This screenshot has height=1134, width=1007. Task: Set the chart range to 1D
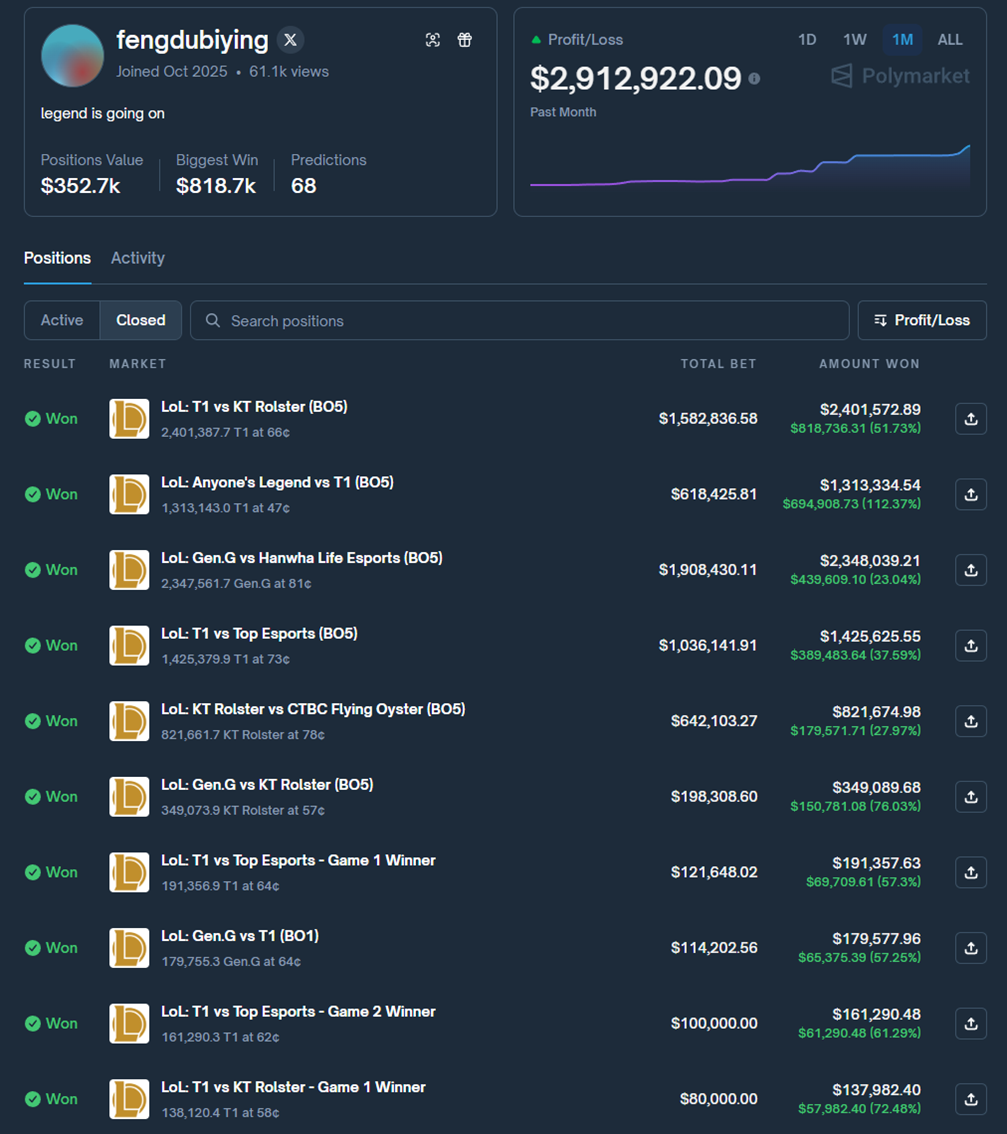pyautogui.click(x=807, y=40)
